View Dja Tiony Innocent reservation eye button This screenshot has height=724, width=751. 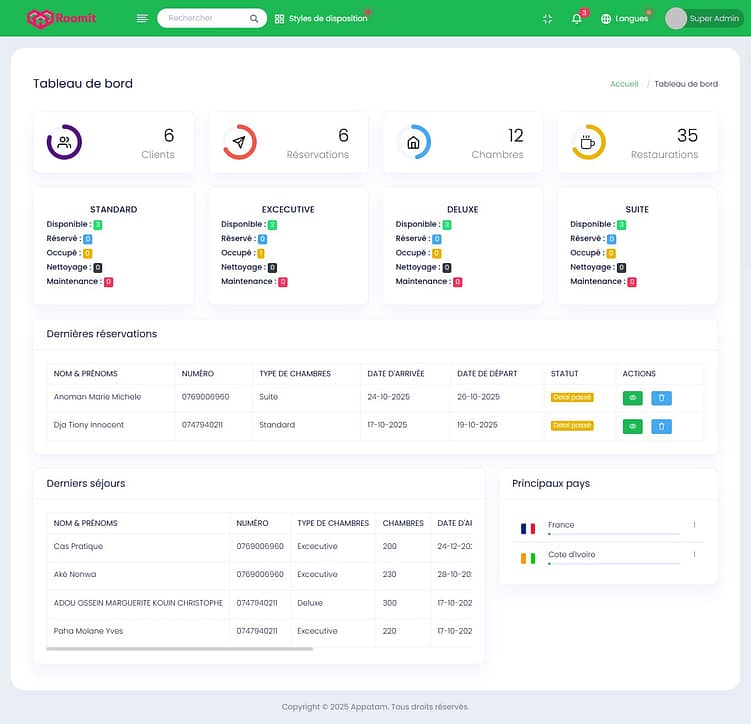coord(632,426)
